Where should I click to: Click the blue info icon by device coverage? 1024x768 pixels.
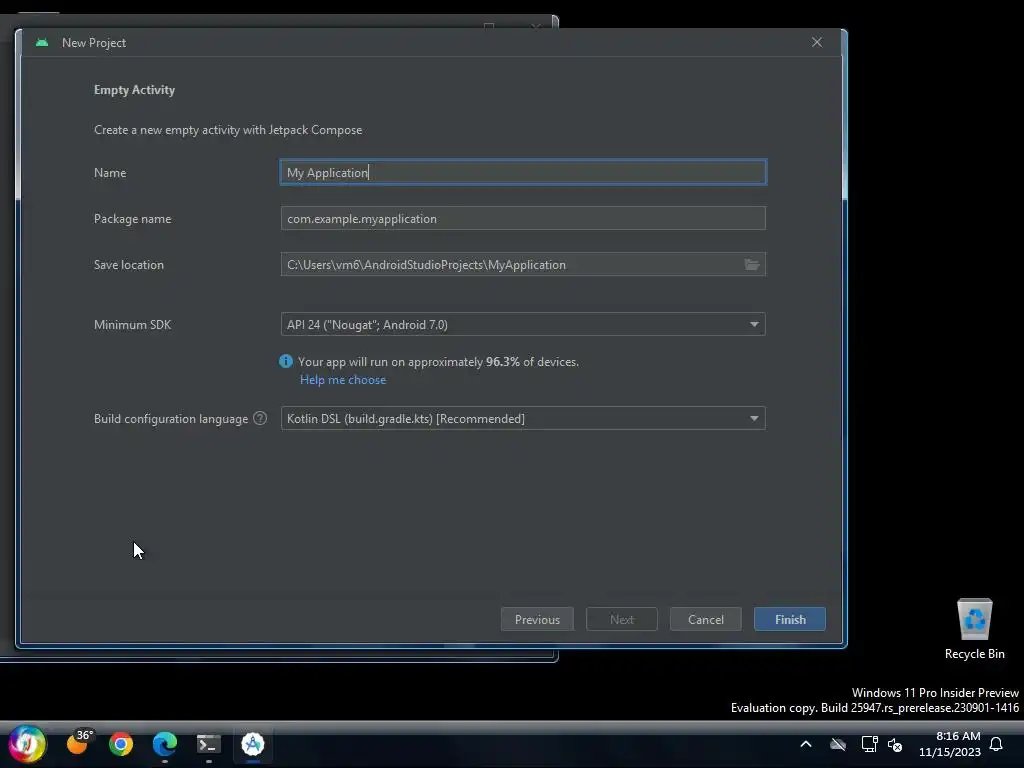point(286,361)
